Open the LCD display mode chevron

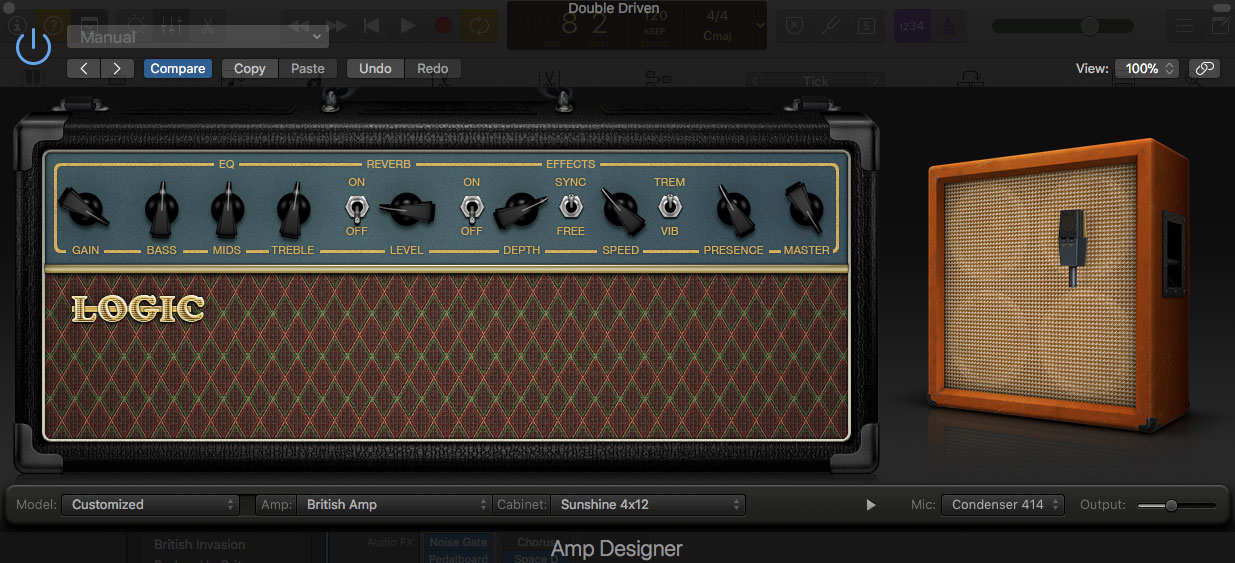point(761,26)
